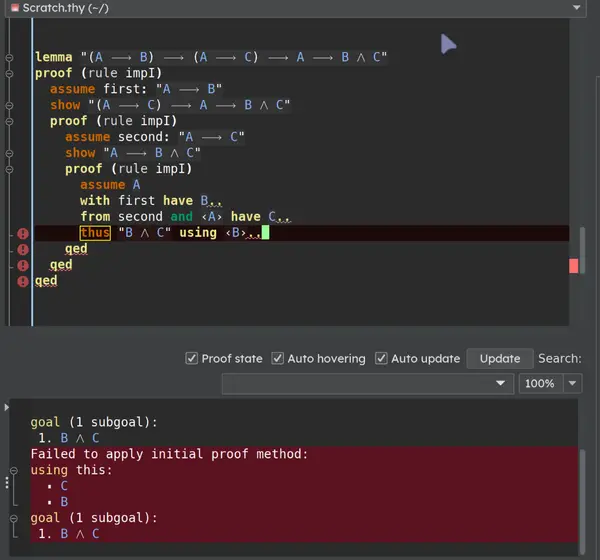The height and width of the screenshot is (560, 600).
Task: Click the error icon beside the last qed
Action: pos(23,281)
